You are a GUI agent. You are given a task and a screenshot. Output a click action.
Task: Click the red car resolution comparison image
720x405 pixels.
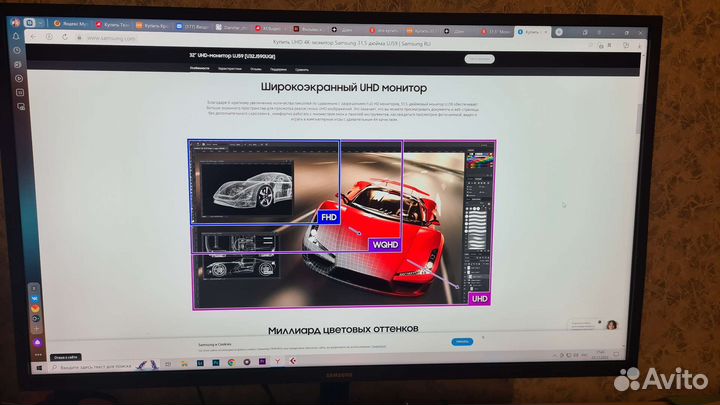[x=342, y=225]
